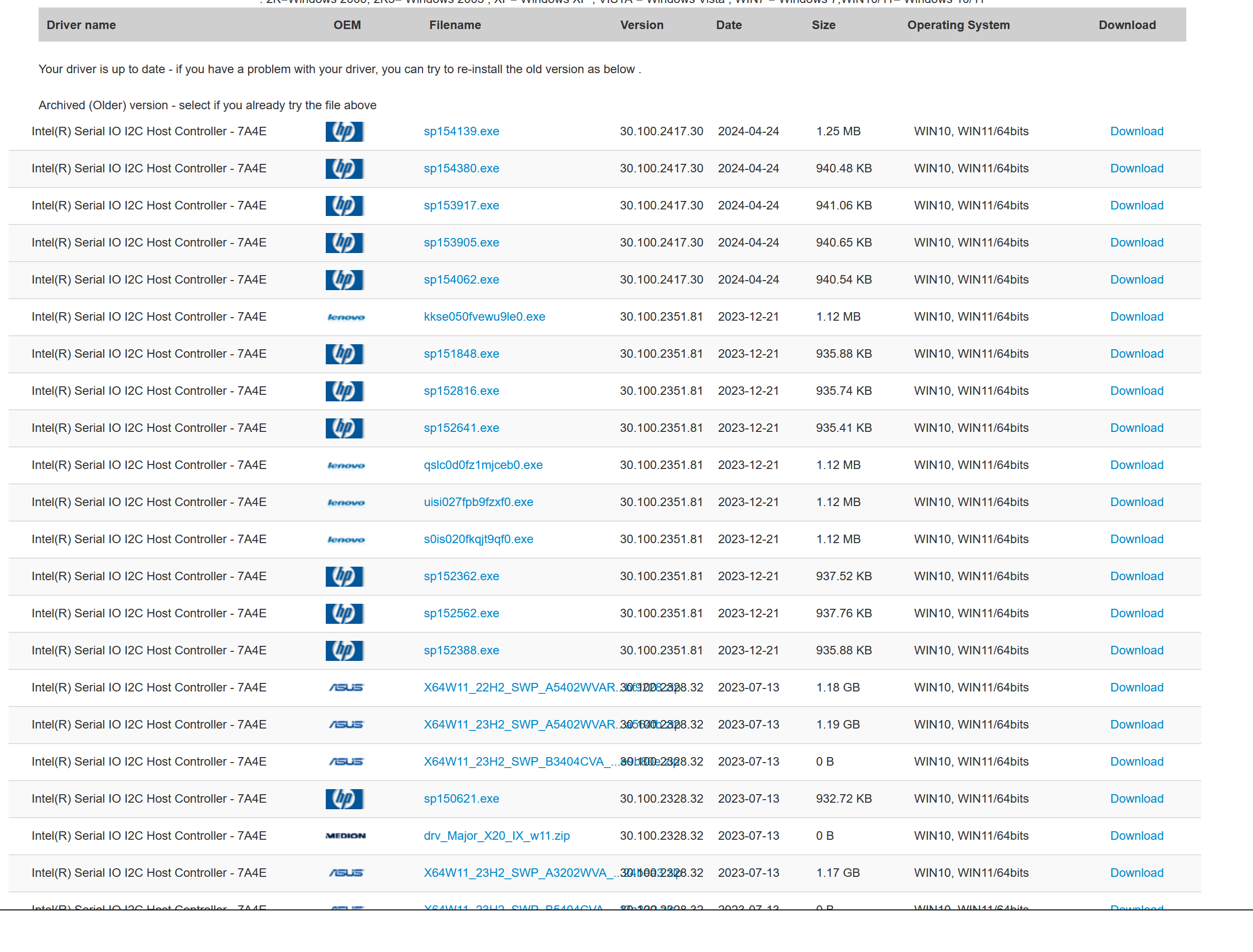The image size is (1253, 952).
Task: Click ASUS logo beside X64W11_23H2_SWP_B3404CVA file
Action: [x=346, y=762]
